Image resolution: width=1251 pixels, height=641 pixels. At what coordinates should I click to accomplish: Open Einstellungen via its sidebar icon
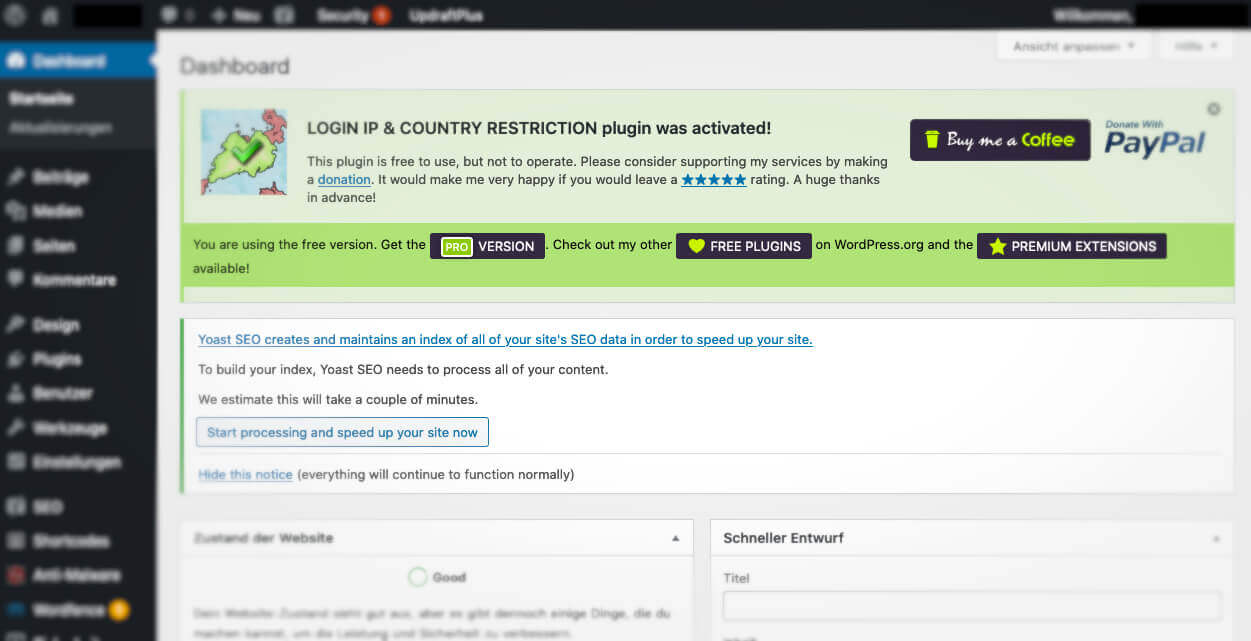16,462
